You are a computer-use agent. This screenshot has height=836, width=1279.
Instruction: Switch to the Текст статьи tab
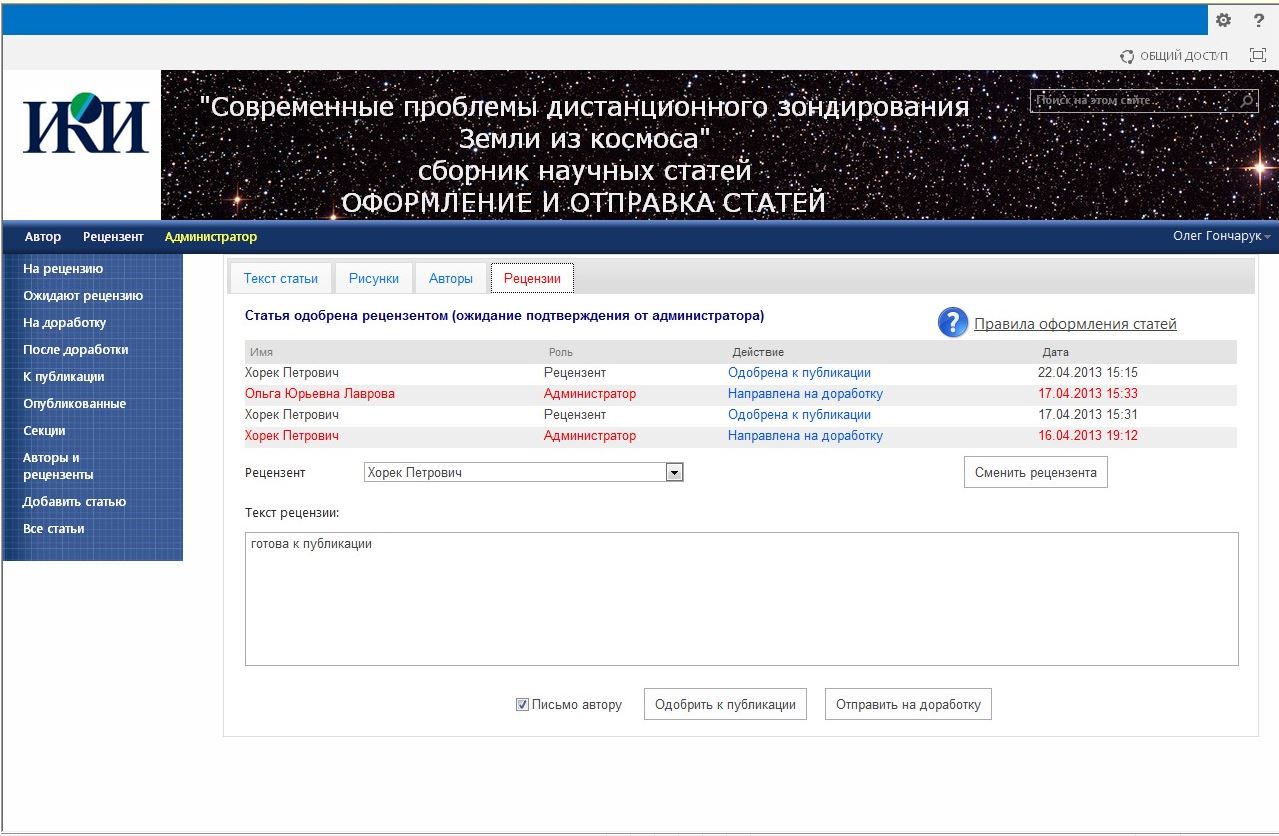coord(281,278)
